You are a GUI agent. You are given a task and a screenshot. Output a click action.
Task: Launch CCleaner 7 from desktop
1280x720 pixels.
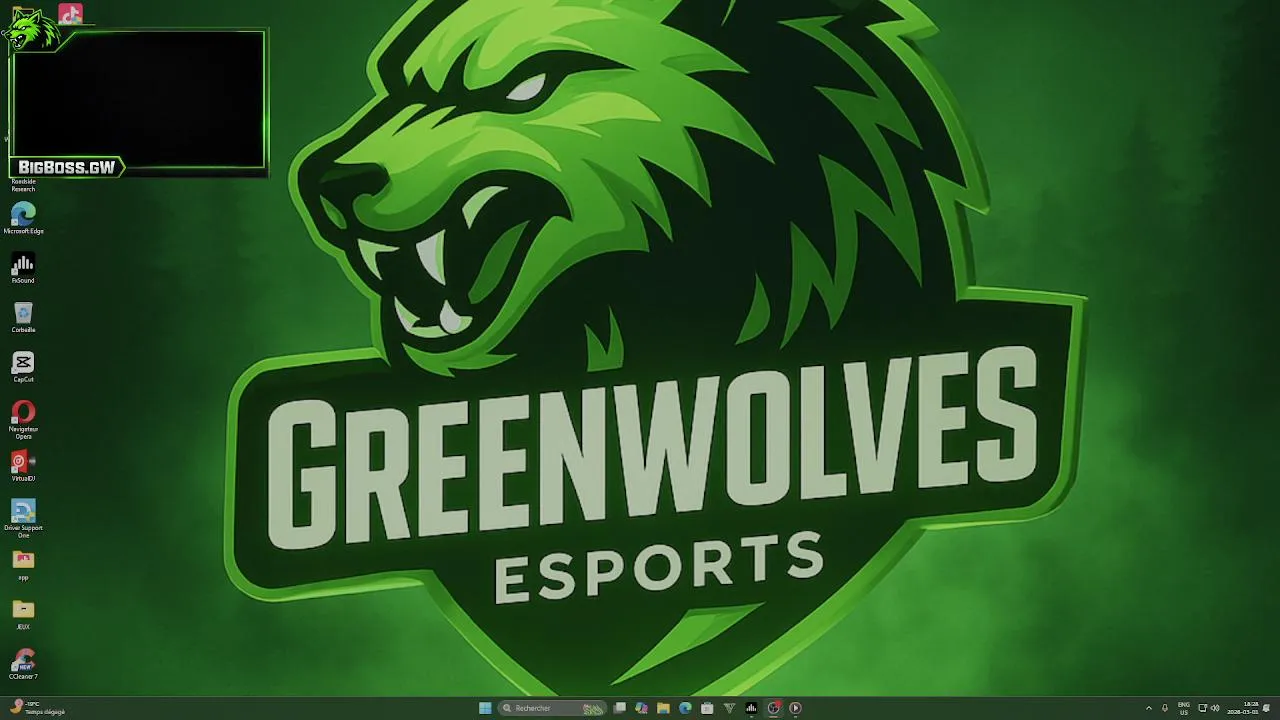coord(23,664)
